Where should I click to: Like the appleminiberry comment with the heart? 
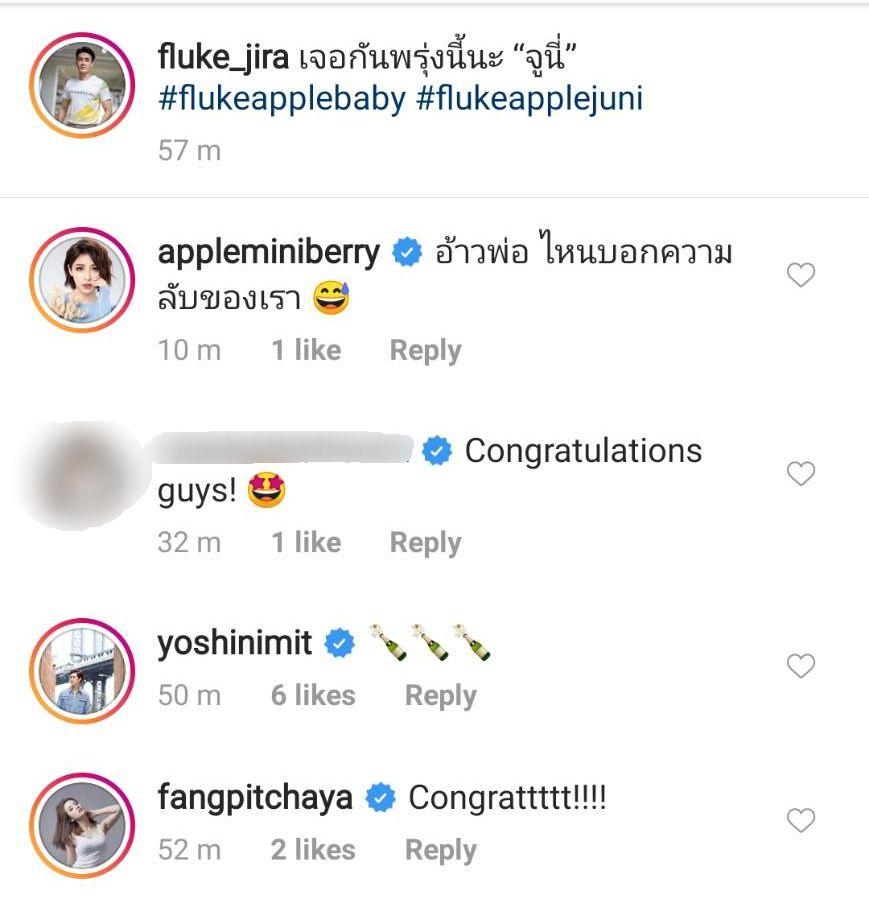(801, 275)
